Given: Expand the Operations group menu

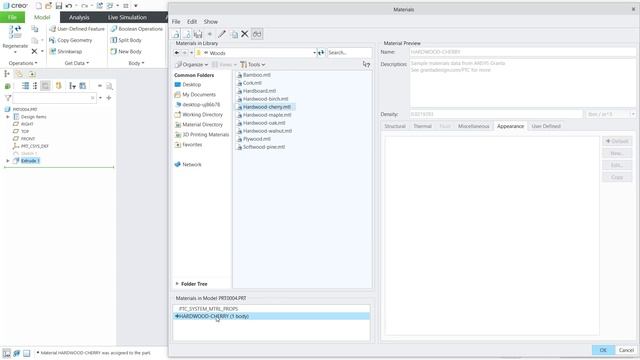Looking at the screenshot, I should pos(23,63).
